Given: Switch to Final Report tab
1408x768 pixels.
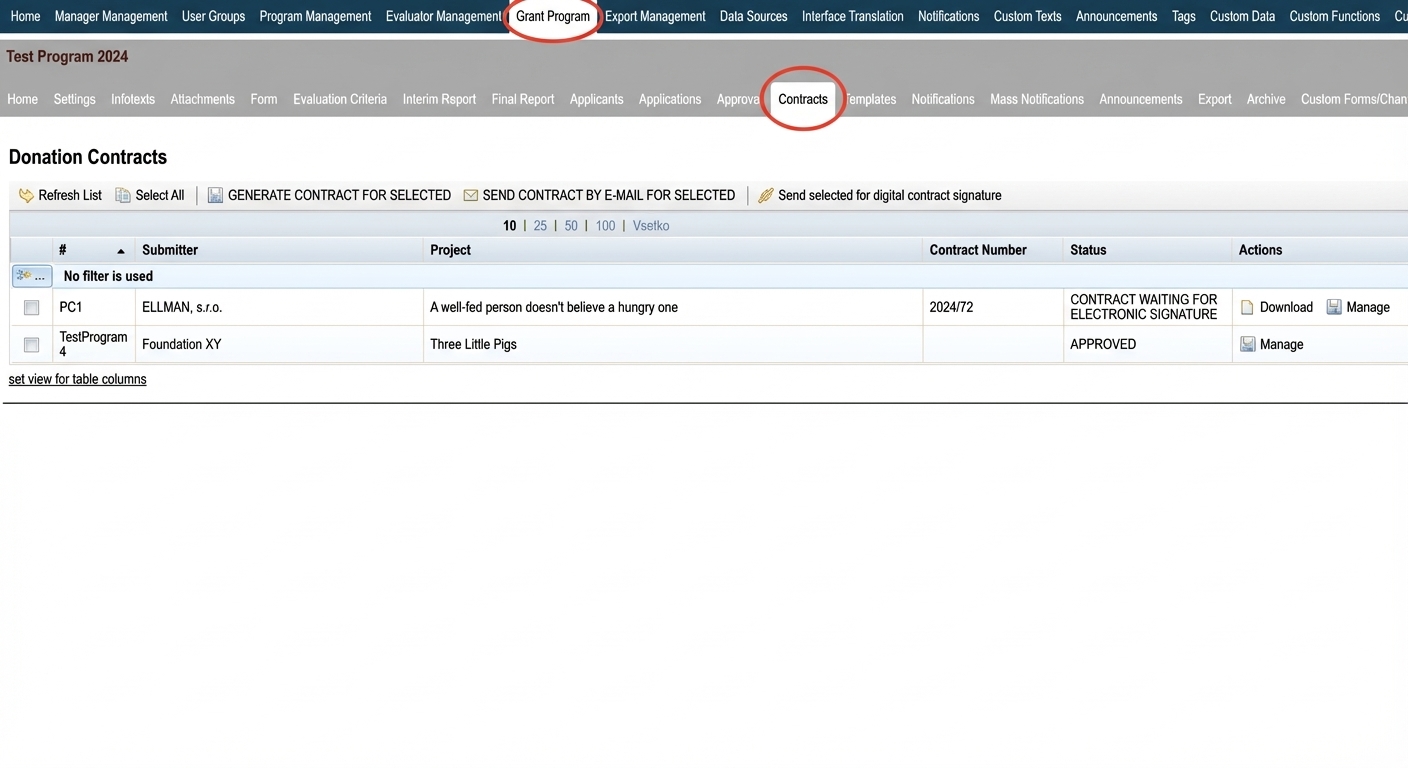Looking at the screenshot, I should click(523, 99).
